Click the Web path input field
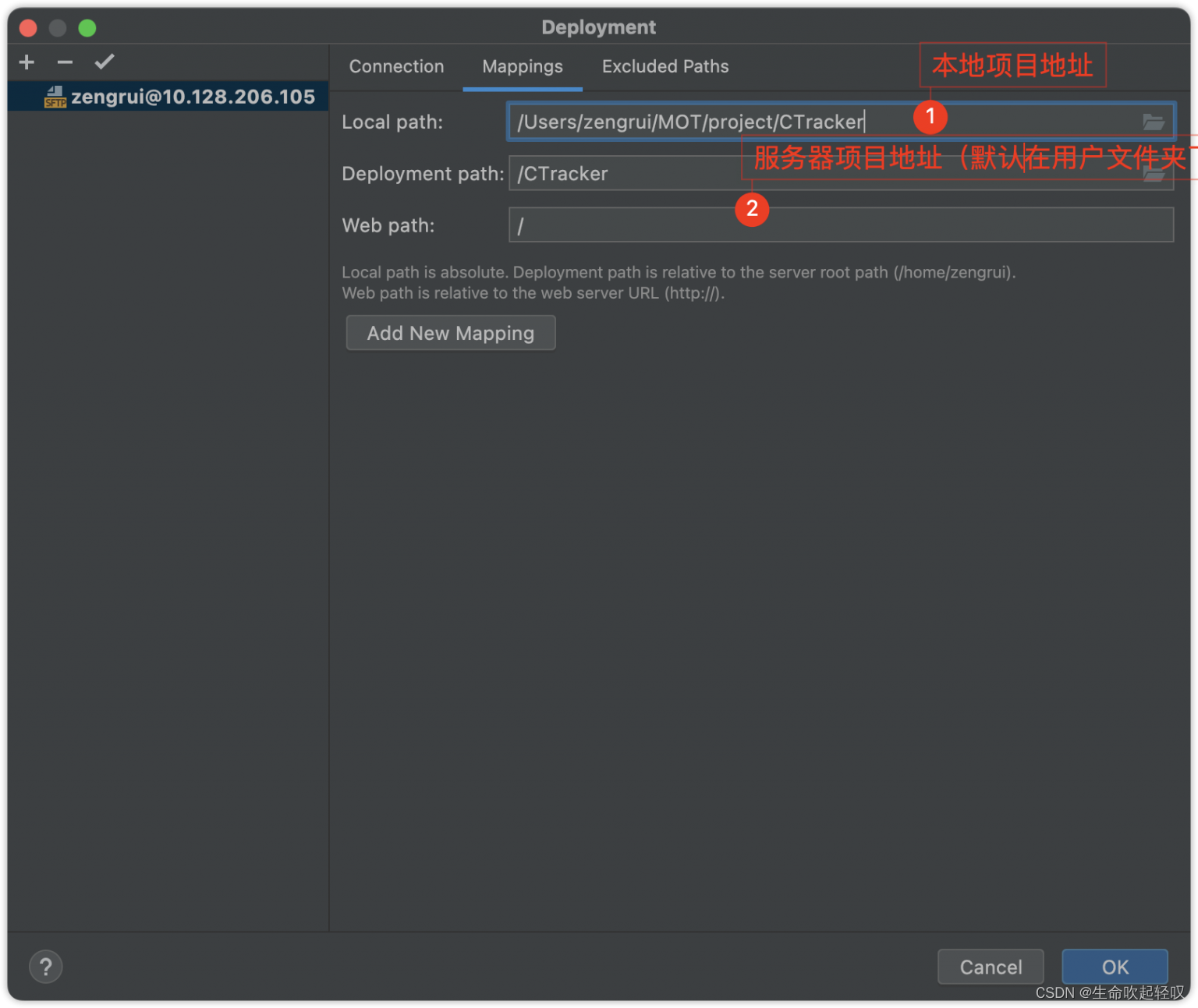The image size is (1198, 1008). 841,225
